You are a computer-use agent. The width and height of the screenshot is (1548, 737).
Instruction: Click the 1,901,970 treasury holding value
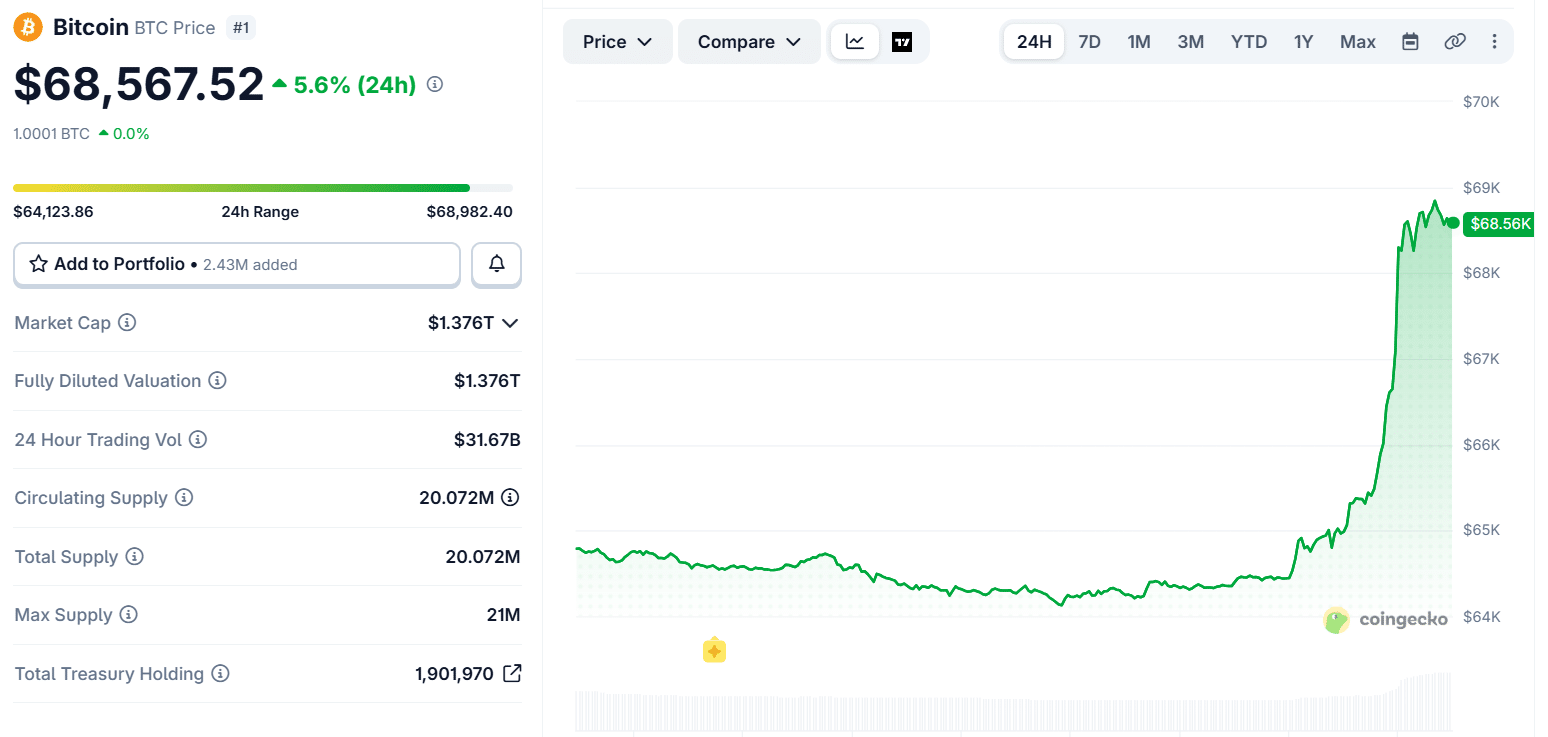pos(454,674)
